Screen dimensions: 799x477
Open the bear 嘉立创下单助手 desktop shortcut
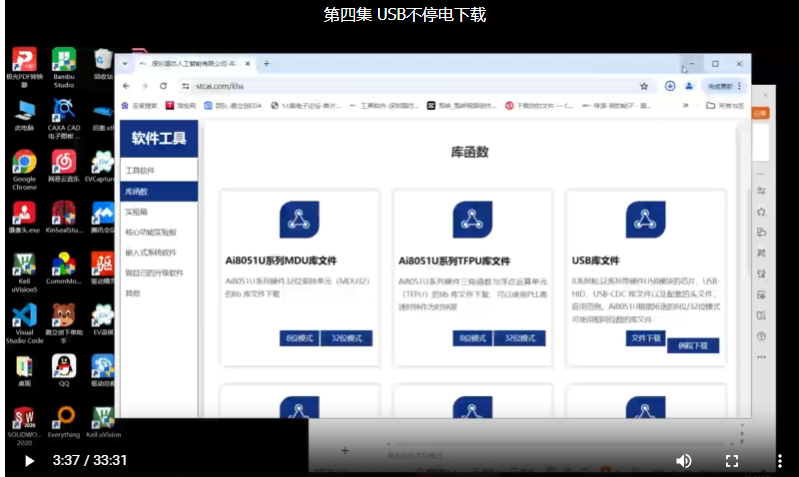tap(64, 323)
